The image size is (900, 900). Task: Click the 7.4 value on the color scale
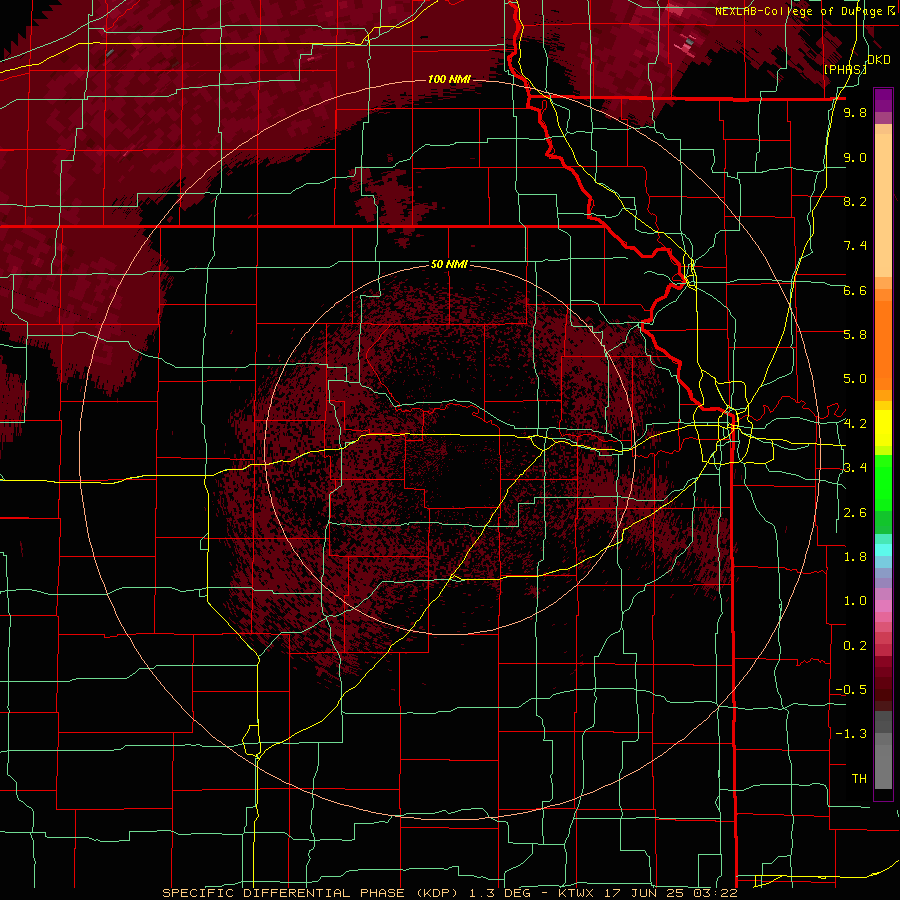coord(855,246)
